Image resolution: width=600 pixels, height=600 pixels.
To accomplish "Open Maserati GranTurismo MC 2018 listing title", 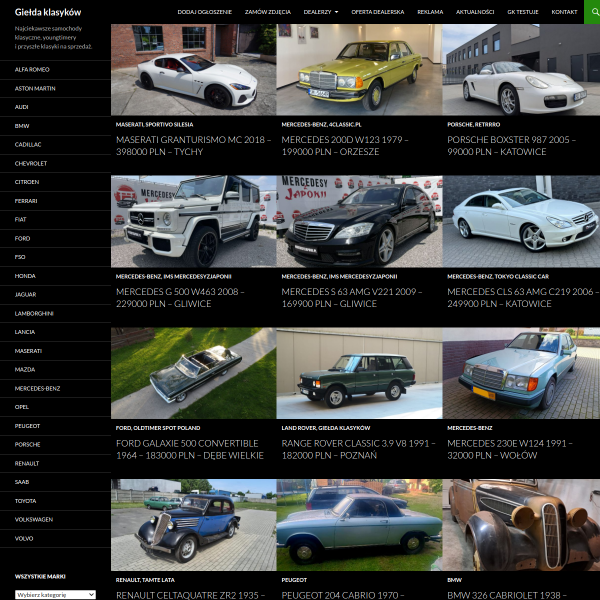I will (193, 146).
